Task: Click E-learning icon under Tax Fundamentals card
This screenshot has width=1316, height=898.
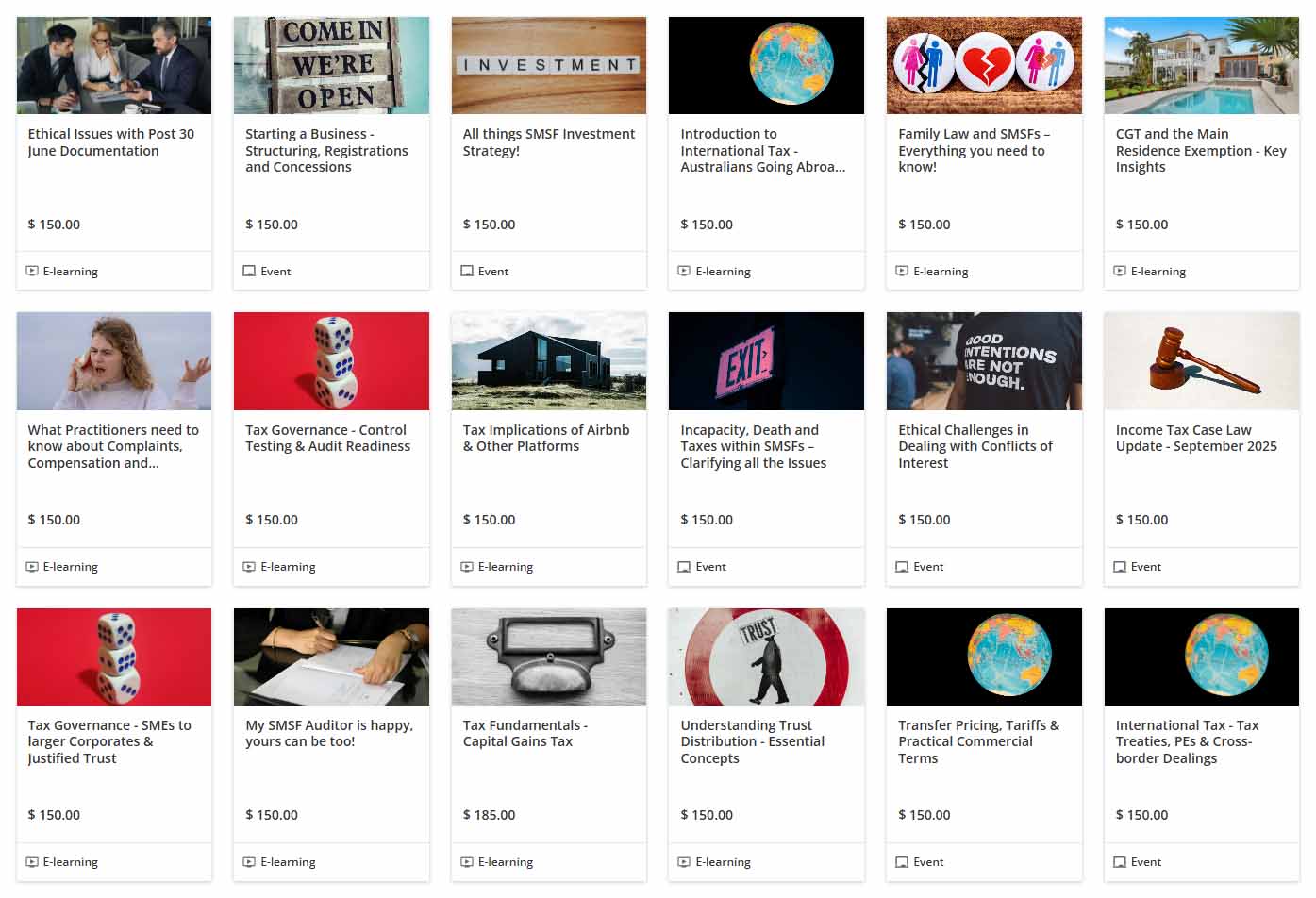Action: [467, 862]
